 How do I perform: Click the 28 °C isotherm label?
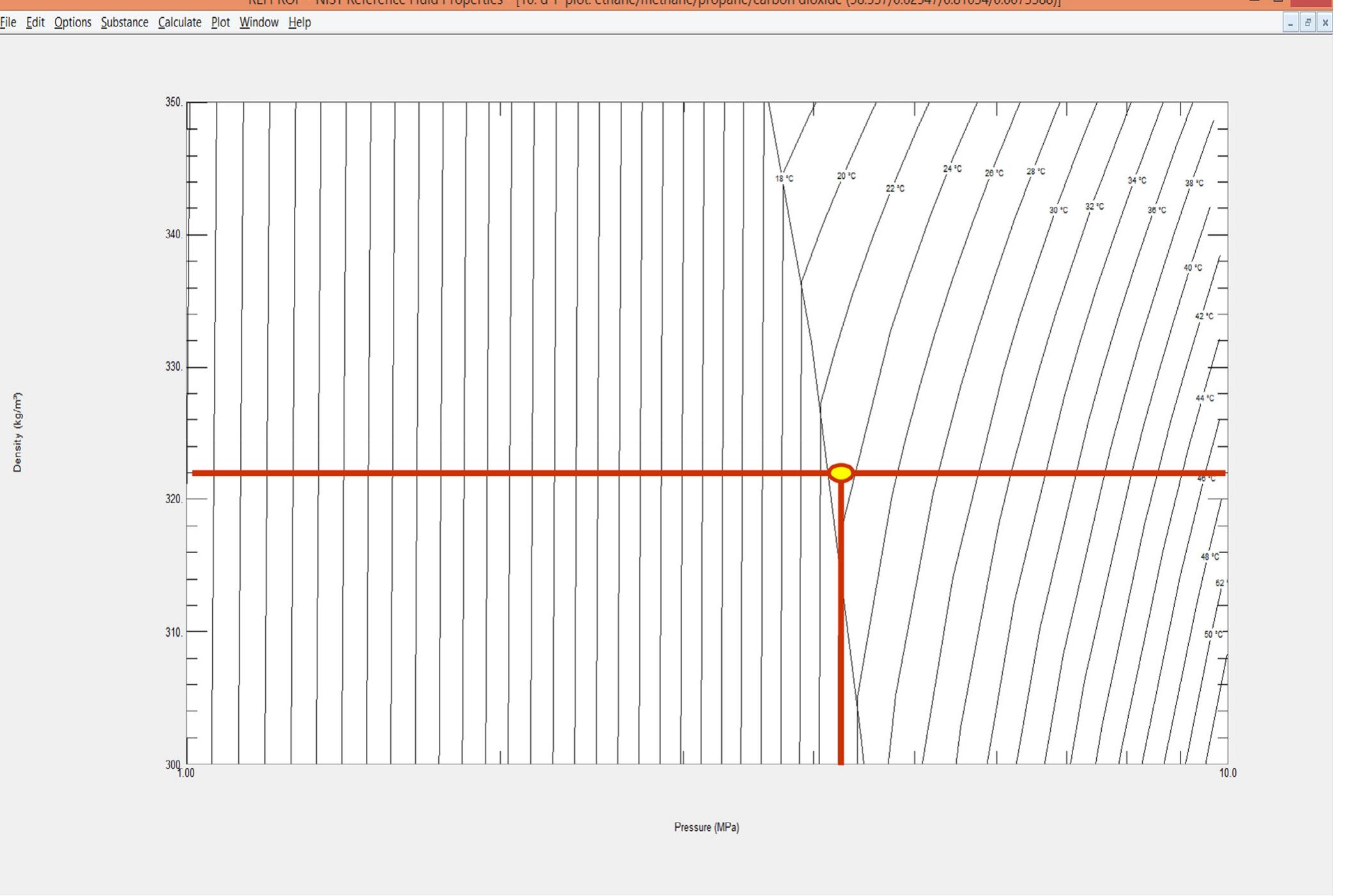[x=1036, y=172]
